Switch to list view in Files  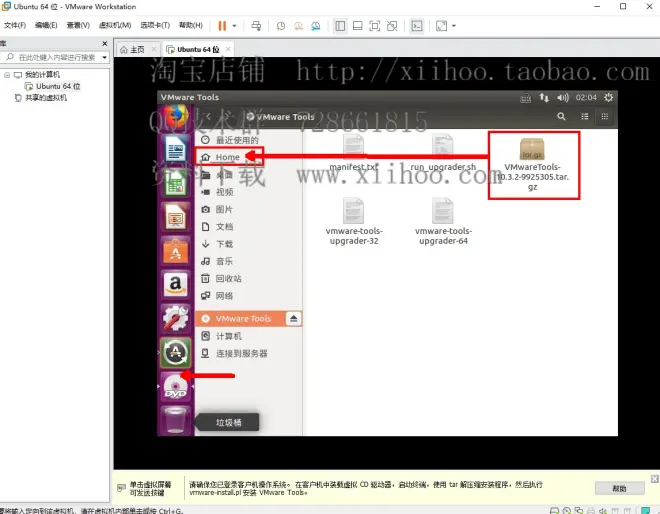pos(585,117)
